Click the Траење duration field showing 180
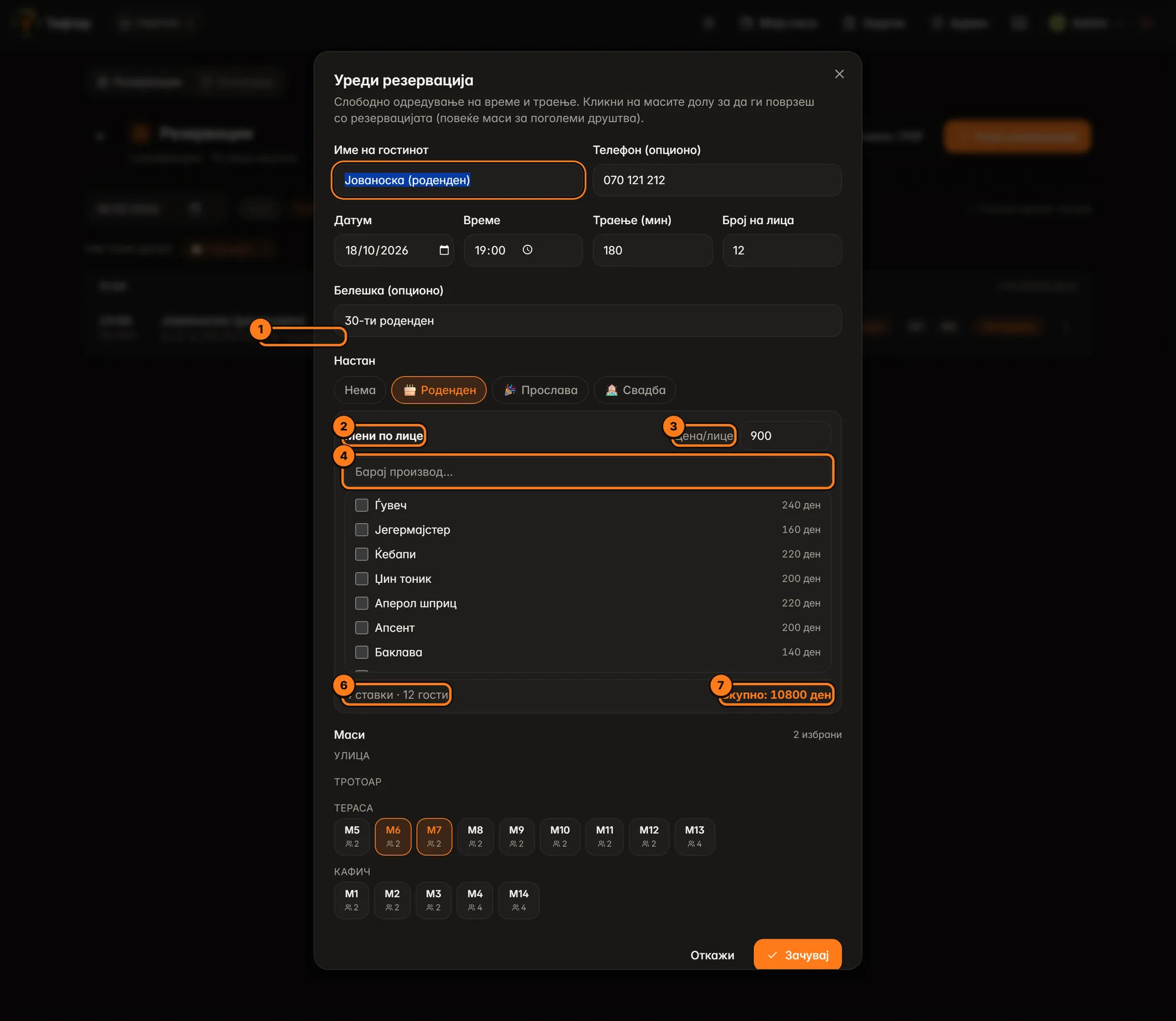Image resolution: width=1176 pixels, height=1021 pixels. [x=653, y=251]
